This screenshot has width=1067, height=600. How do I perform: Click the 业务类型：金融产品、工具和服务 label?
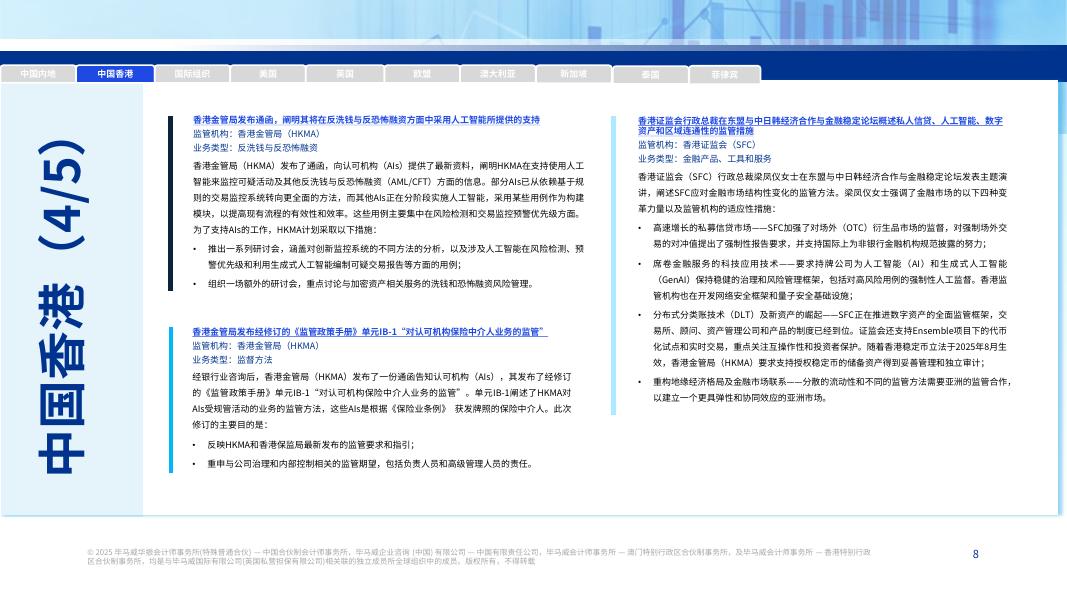click(700, 157)
